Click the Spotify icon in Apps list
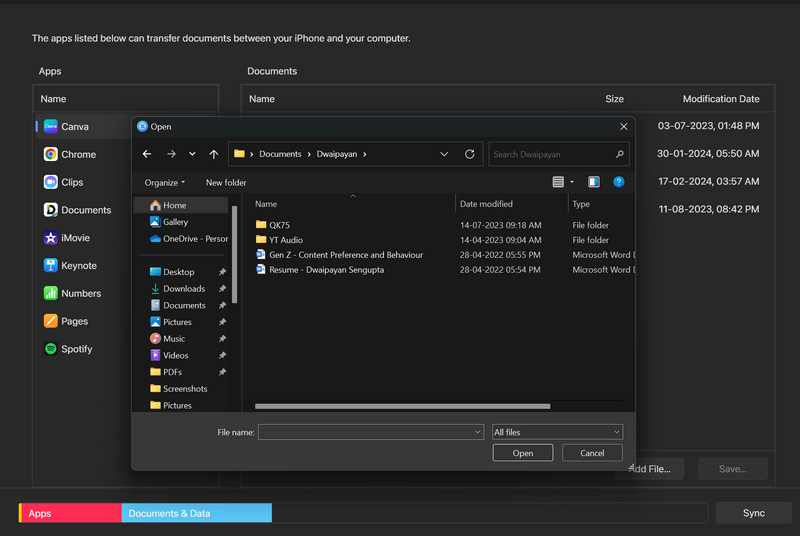The image size is (800, 536). point(51,349)
